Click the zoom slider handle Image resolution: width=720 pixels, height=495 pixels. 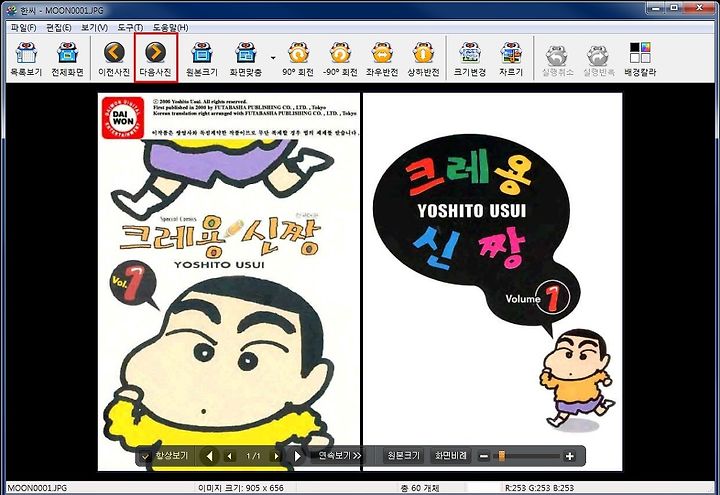(x=501, y=456)
